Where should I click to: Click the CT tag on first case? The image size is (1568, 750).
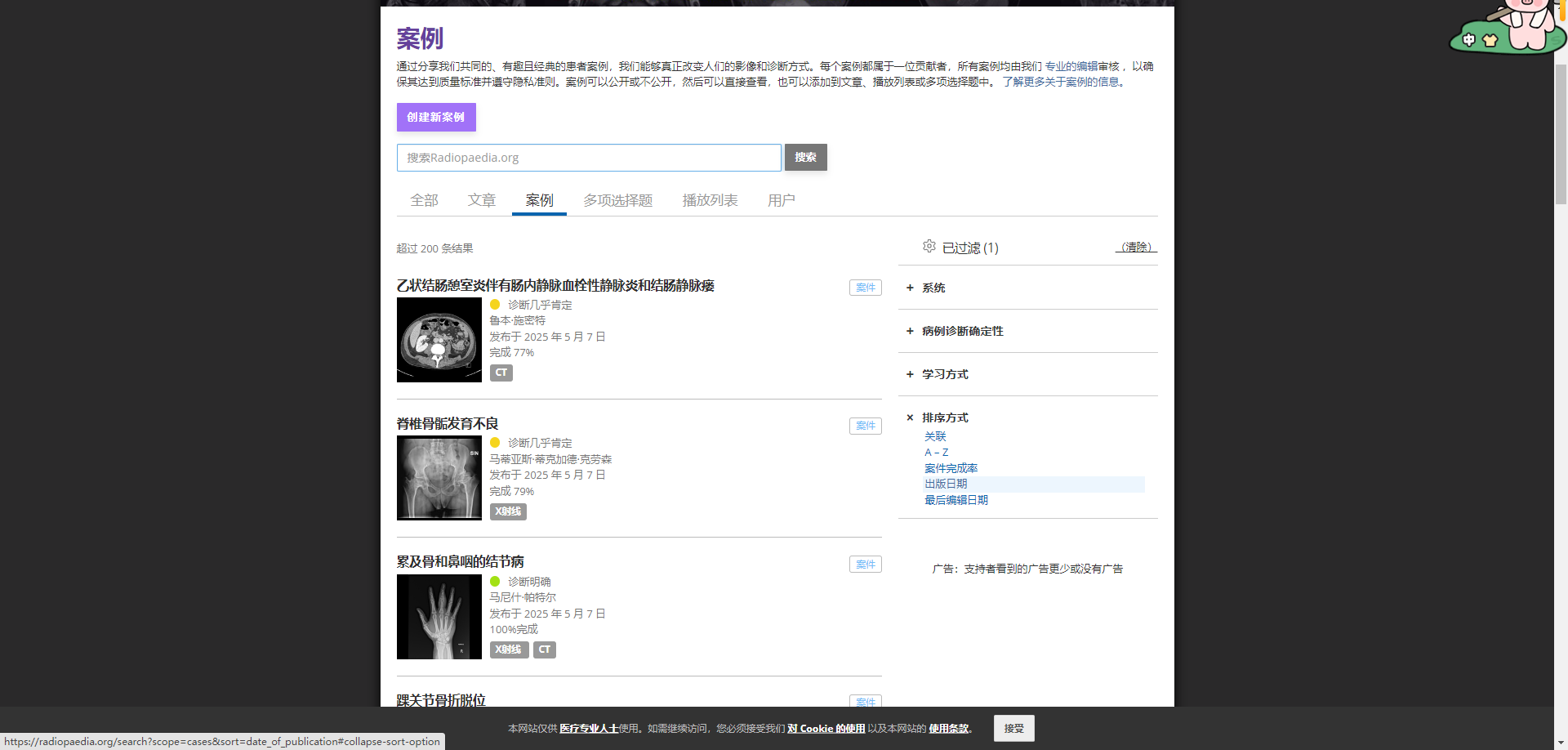click(501, 373)
